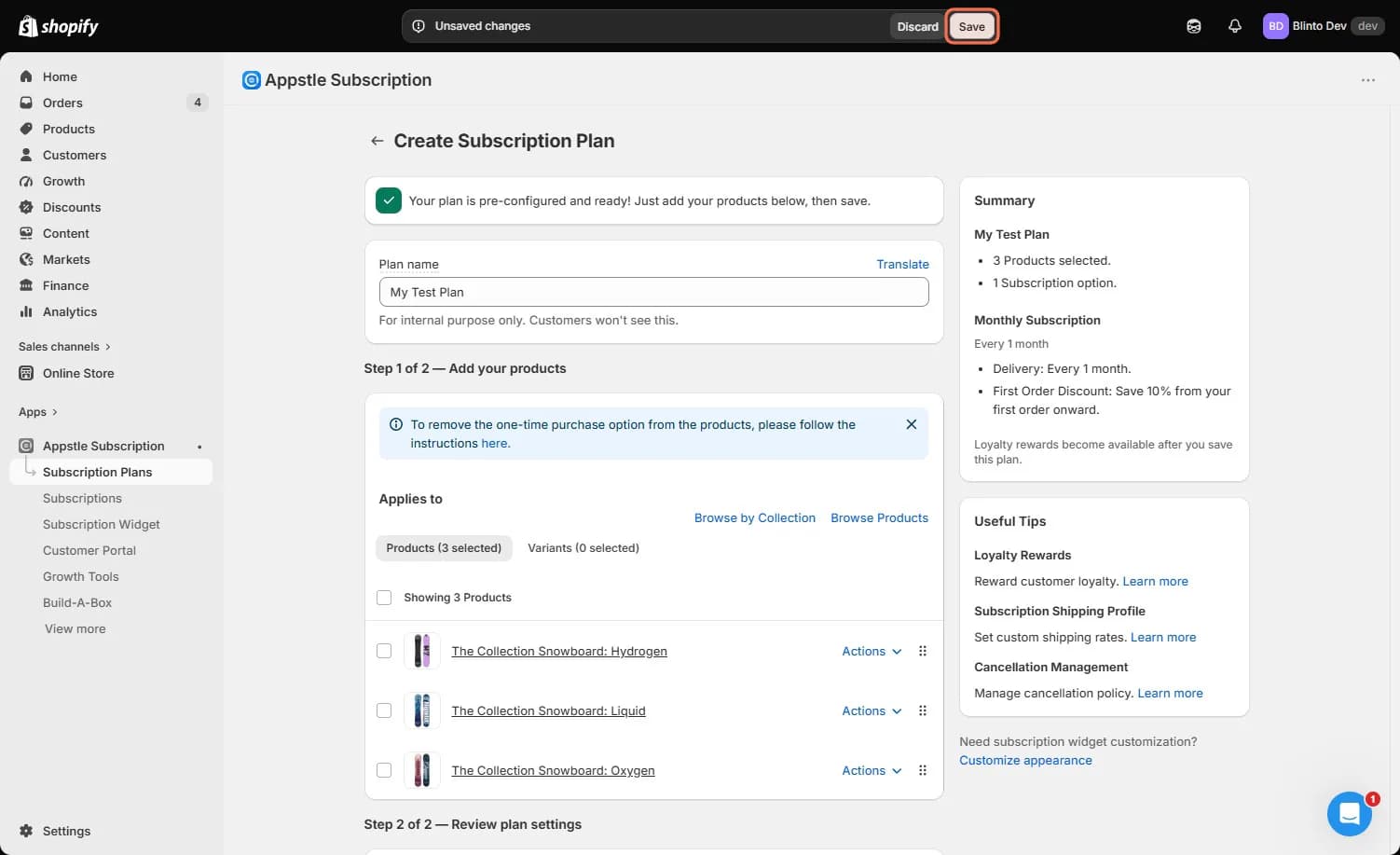
Task: Click drag handle for Snowboard: Hydrogen row
Action: click(923, 651)
